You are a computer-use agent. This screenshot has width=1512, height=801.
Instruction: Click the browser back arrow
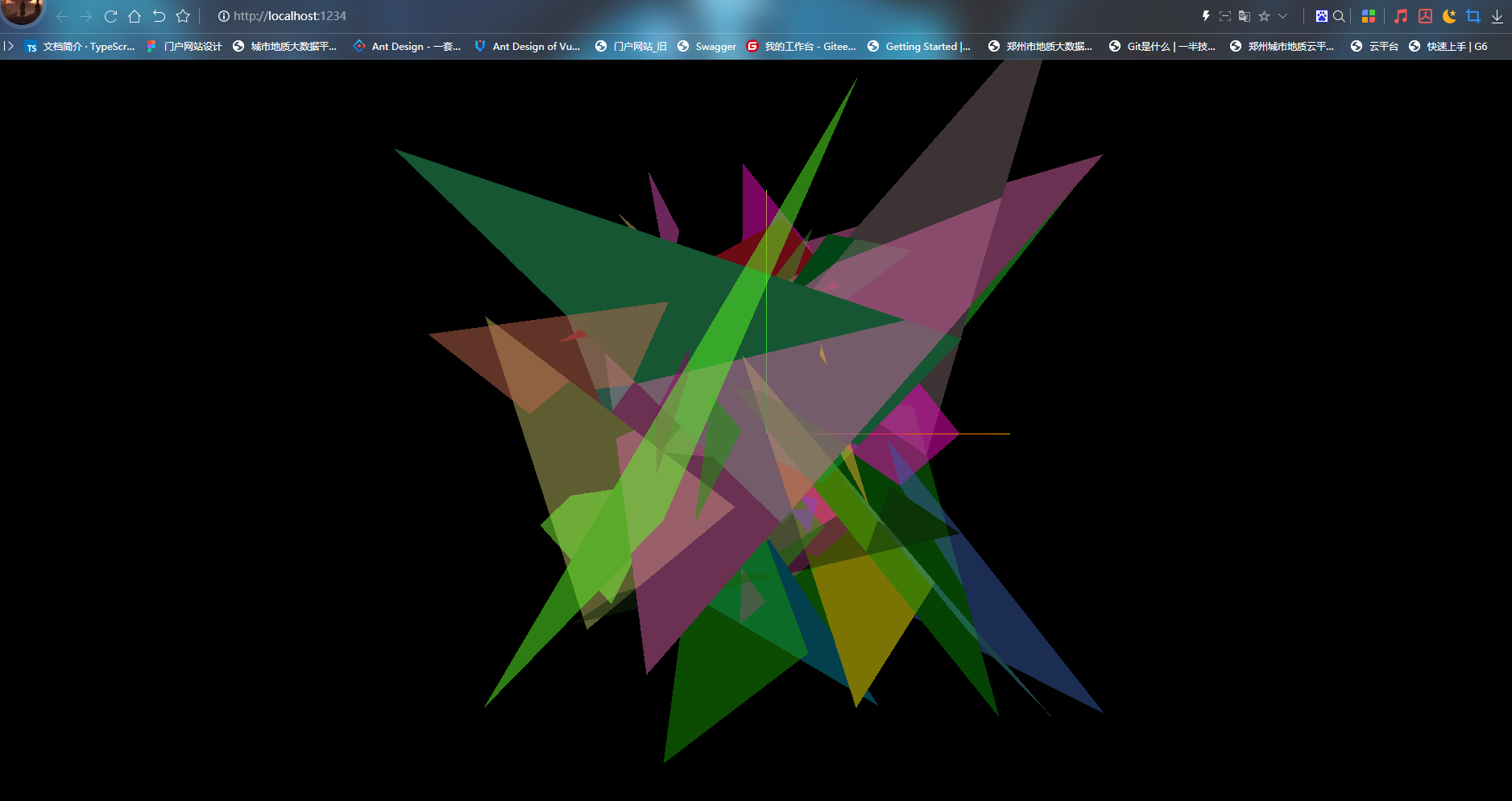point(62,16)
